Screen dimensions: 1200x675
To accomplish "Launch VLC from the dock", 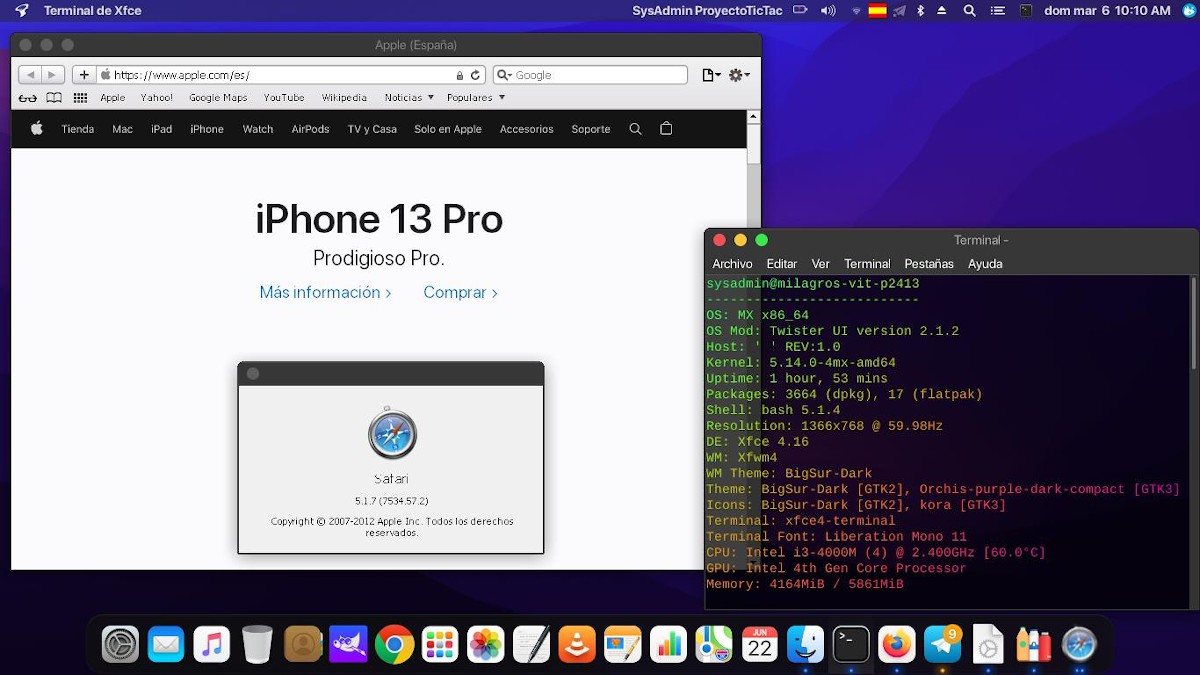I will coord(576,645).
